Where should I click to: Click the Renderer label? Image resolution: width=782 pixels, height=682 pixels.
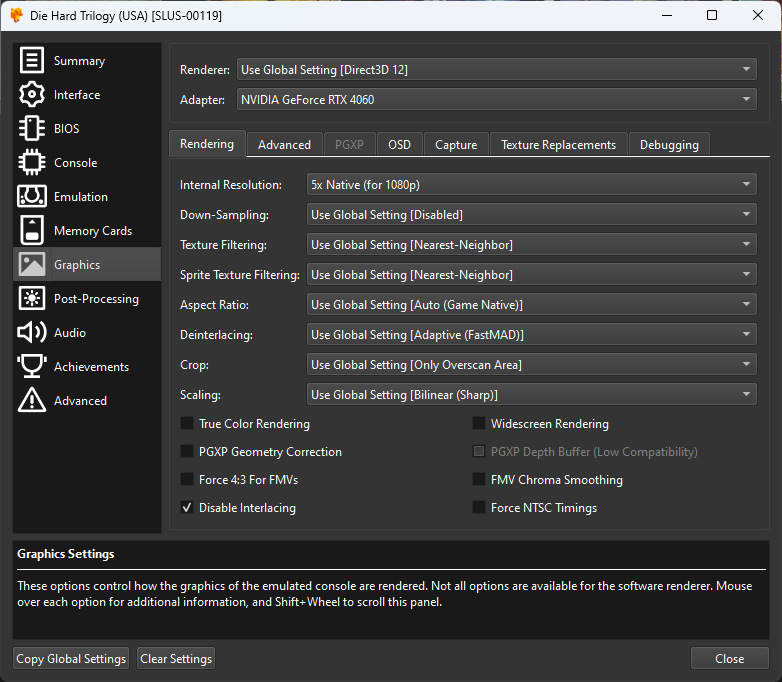pyautogui.click(x=205, y=69)
